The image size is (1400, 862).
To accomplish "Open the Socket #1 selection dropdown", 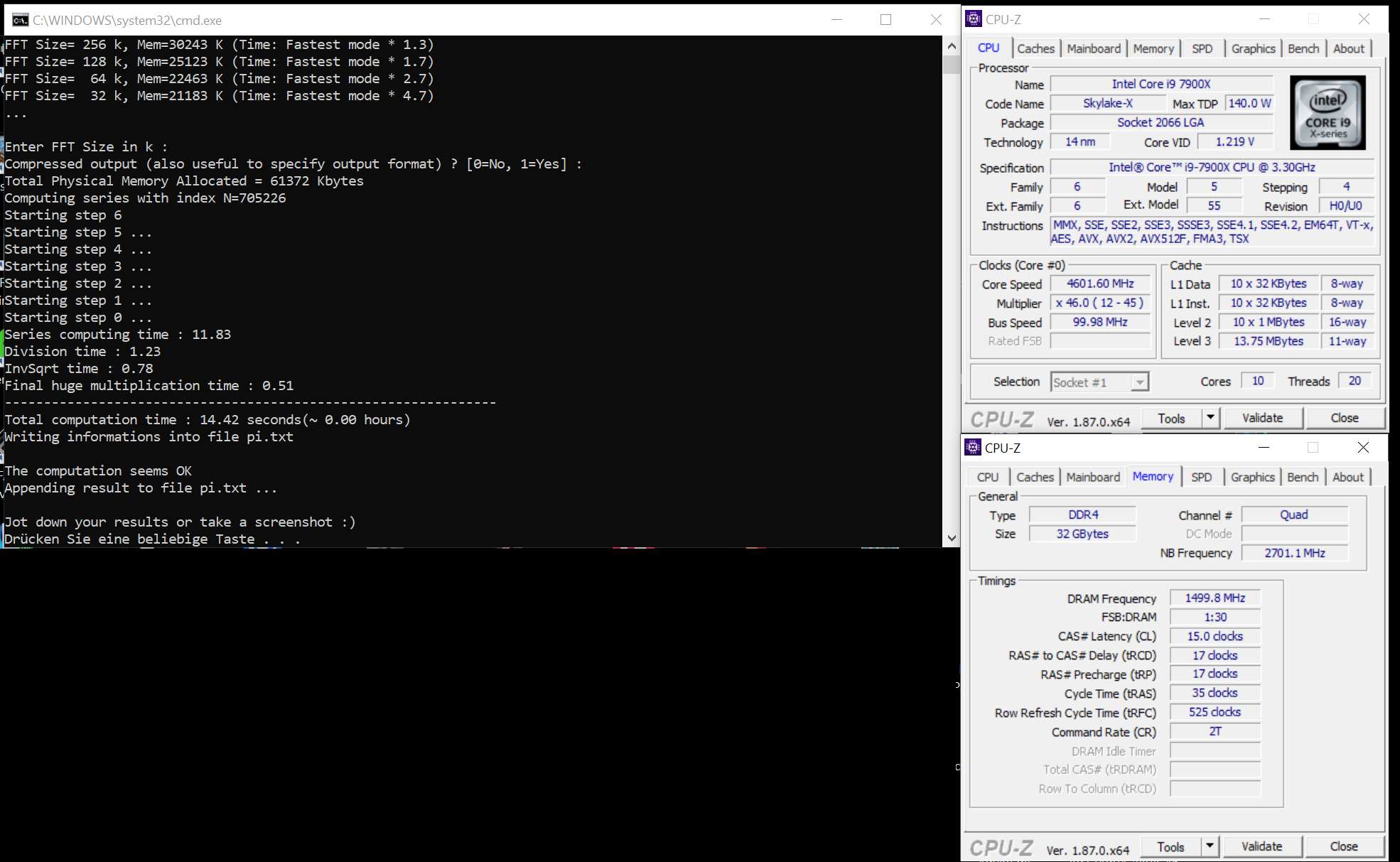I will pyautogui.click(x=1139, y=382).
